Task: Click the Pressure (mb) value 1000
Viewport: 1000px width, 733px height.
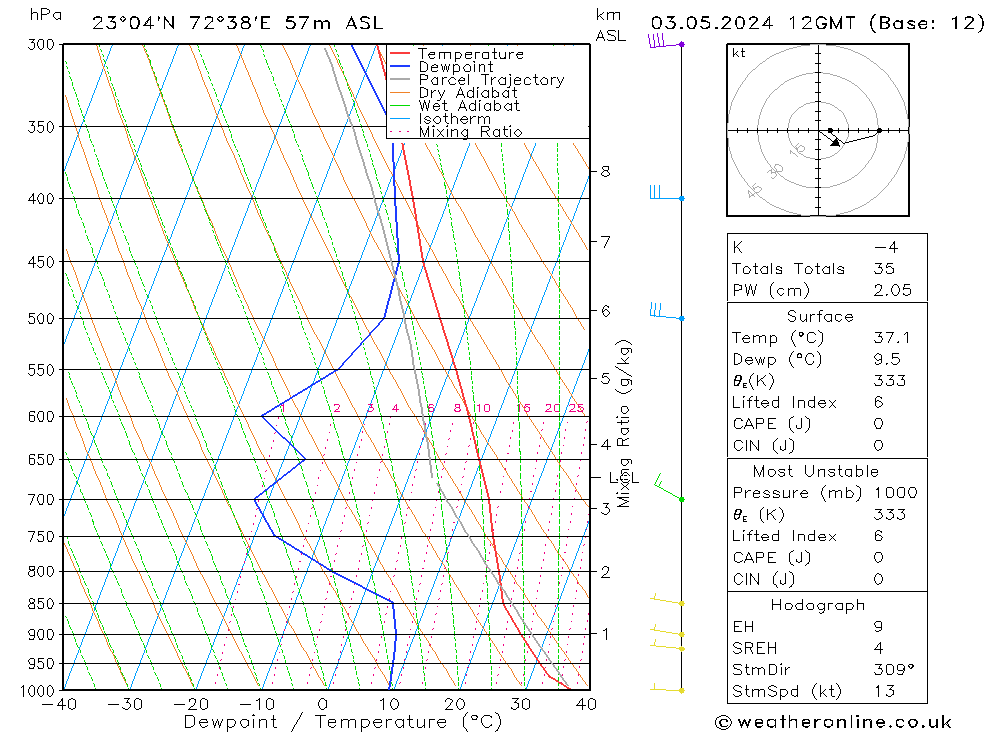Action: [x=895, y=492]
